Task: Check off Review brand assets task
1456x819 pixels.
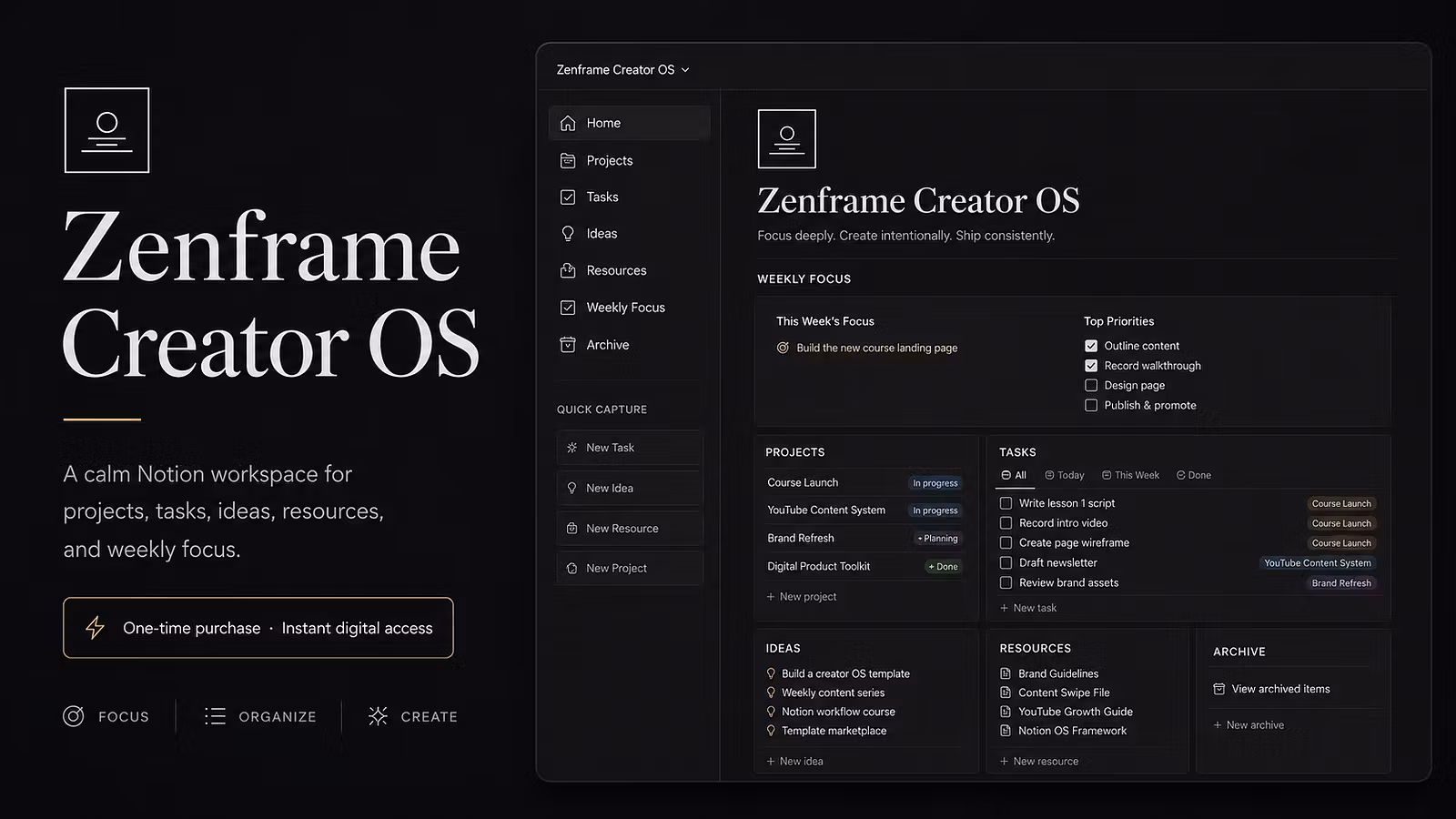Action: point(1006,583)
